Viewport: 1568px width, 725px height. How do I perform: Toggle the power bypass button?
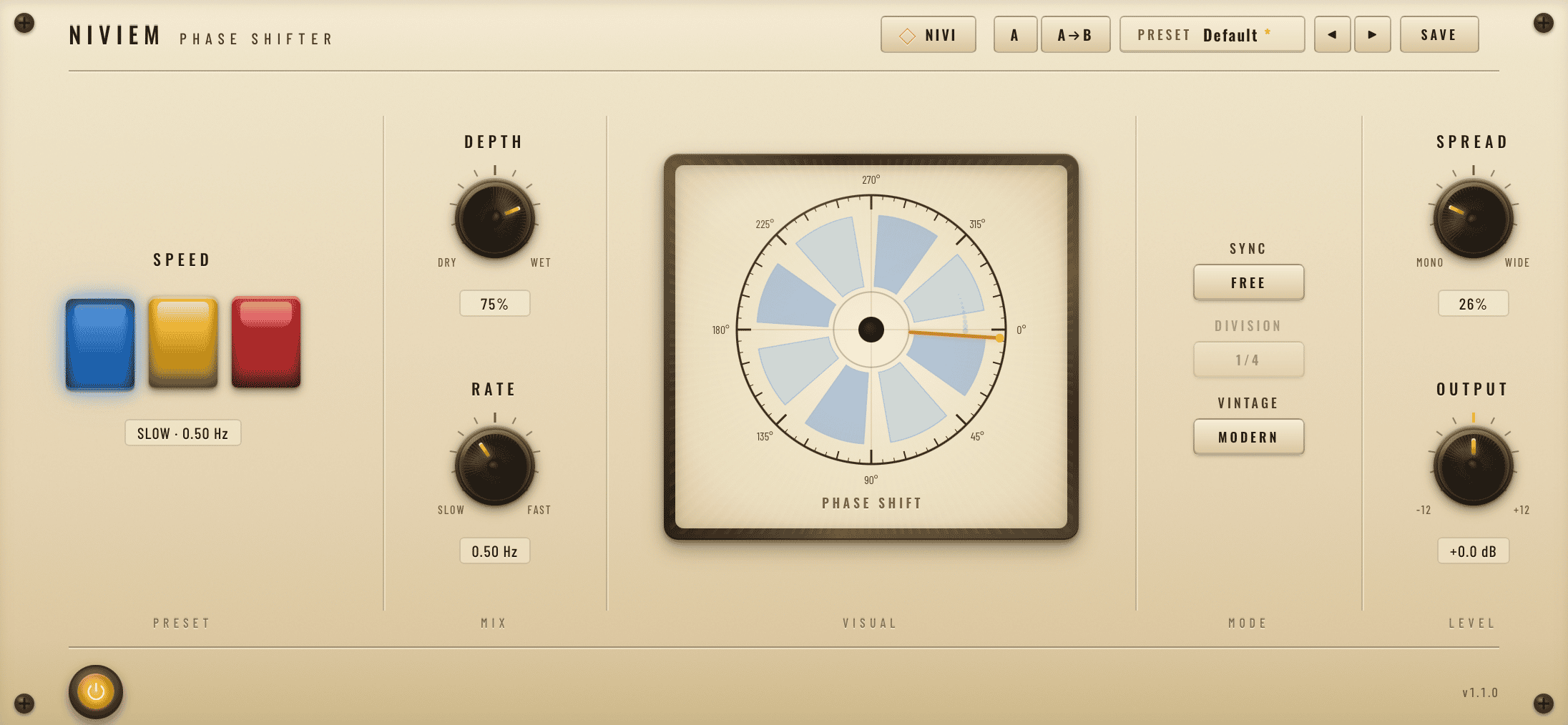[x=96, y=691]
